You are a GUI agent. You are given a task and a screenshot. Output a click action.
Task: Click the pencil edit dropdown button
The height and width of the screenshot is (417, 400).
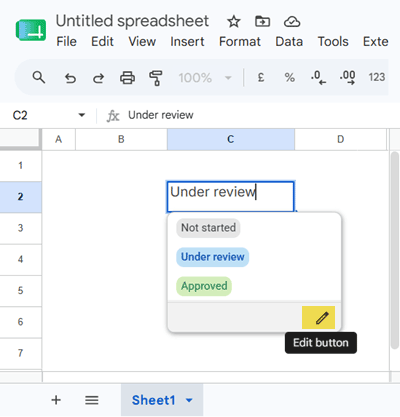coord(318,318)
